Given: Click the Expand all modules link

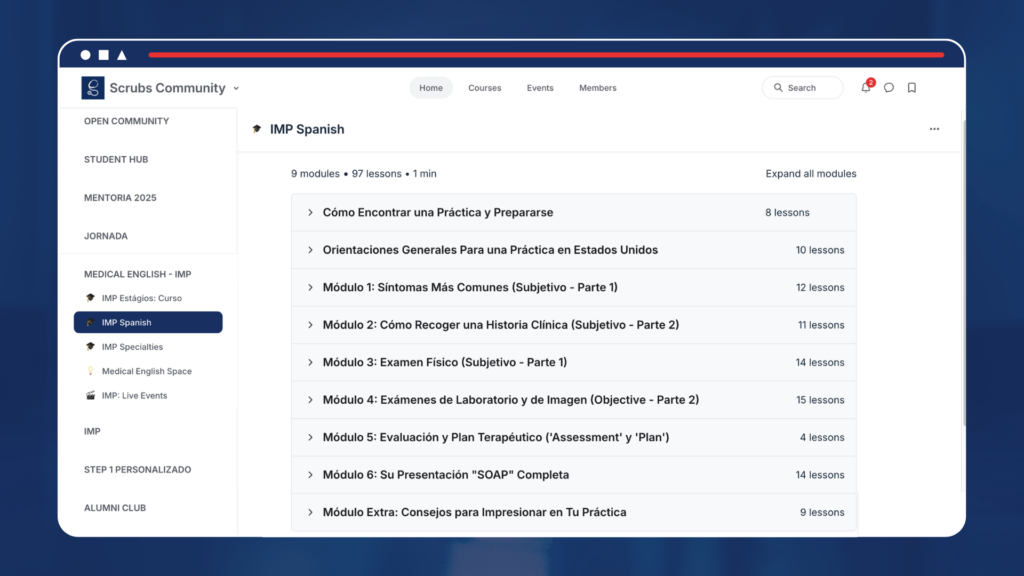Looking at the screenshot, I should (x=810, y=174).
